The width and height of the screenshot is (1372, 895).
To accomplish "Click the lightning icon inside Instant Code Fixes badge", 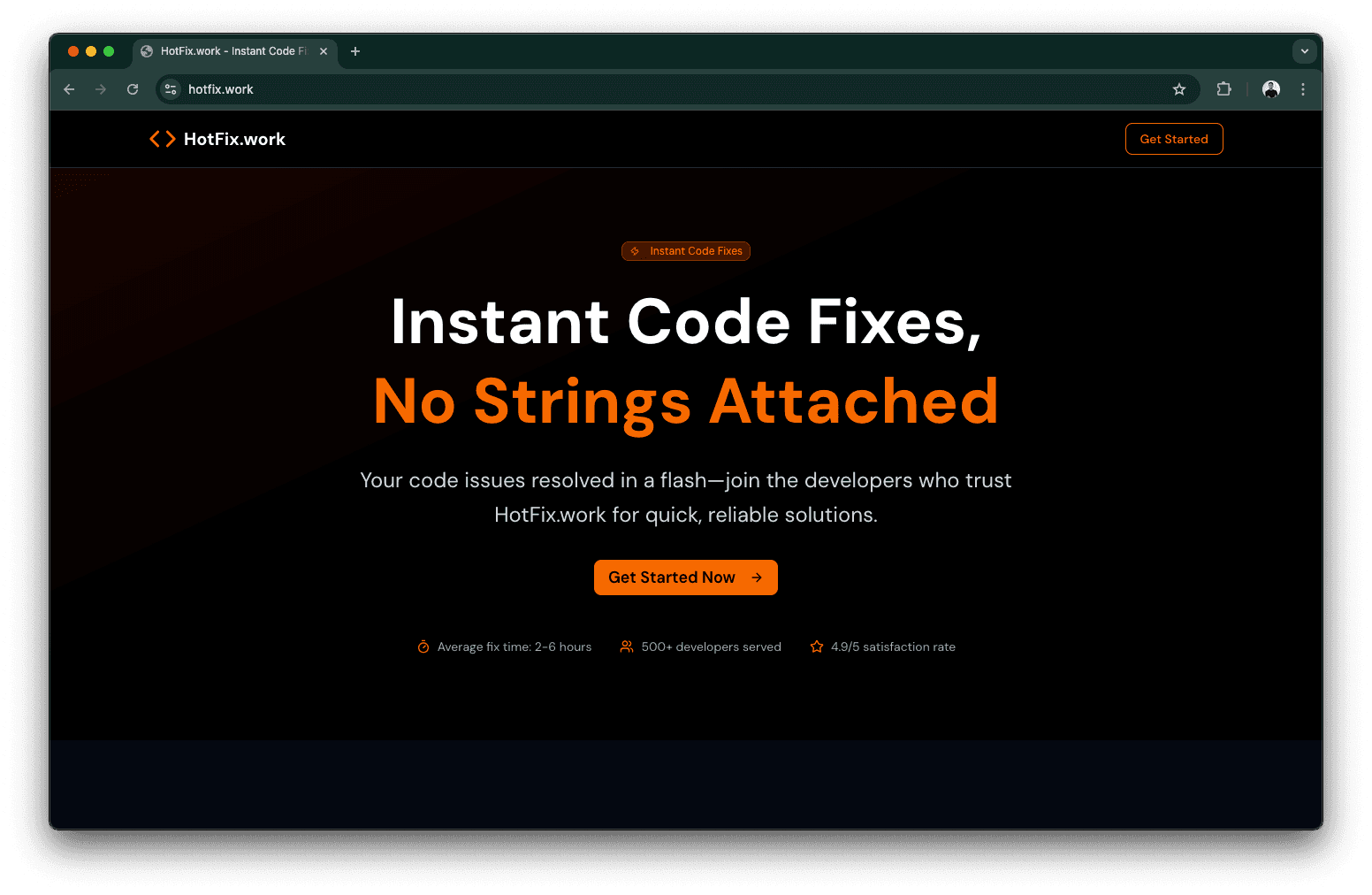I will pos(636,251).
